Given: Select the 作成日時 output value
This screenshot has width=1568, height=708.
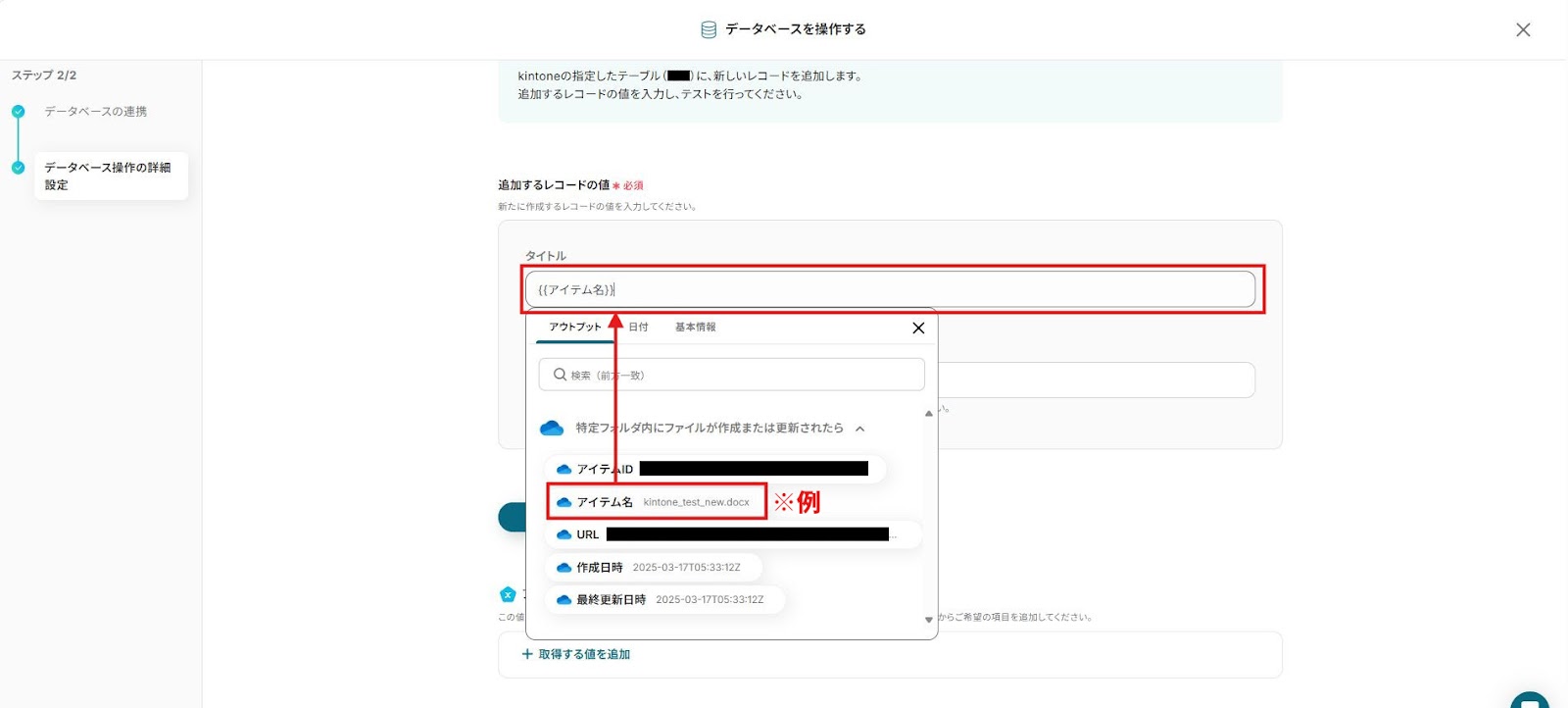Looking at the screenshot, I should (x=653, y=567).
